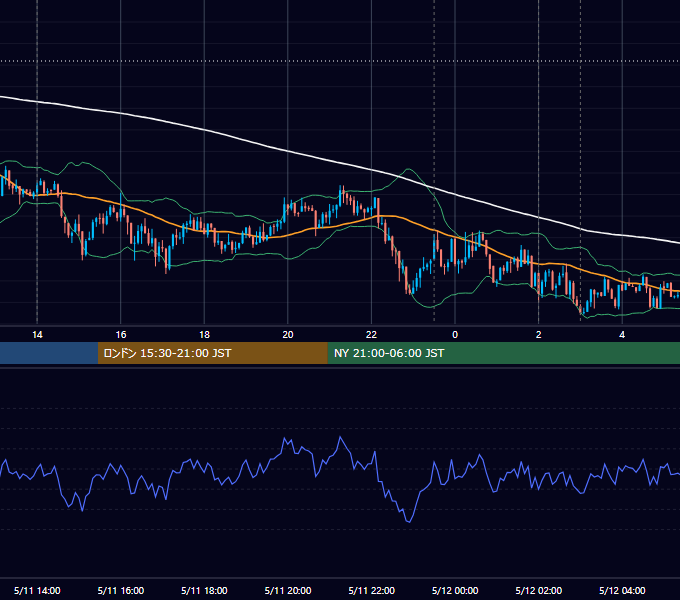Screen dimensions: 680x600
Task: Click the blue session bar before London
Action: tap(49, 353)
